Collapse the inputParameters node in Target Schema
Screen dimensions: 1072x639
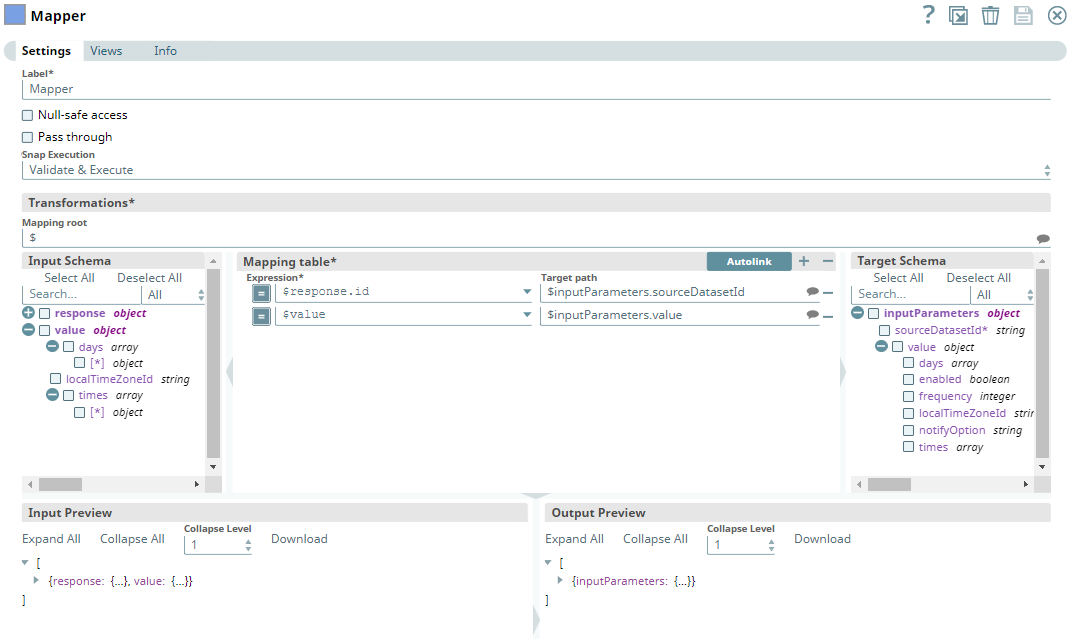(857, 312)
